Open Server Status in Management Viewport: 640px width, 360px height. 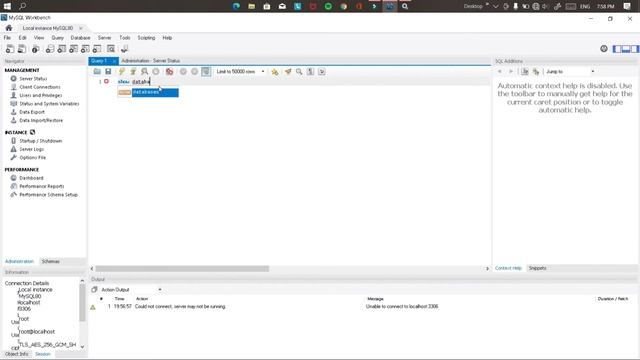click(33, 78)
